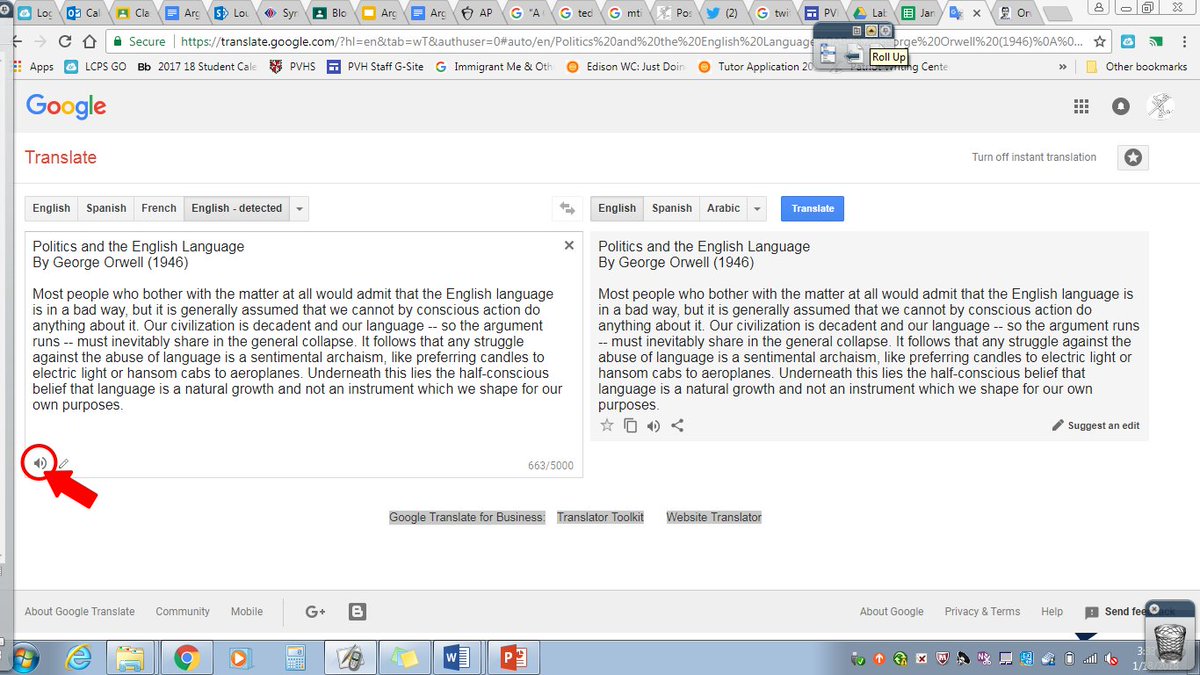The height and width of the screenshot is (675, 1200).
Task: Click the blue Translate button
Action: tap(812, 208)
